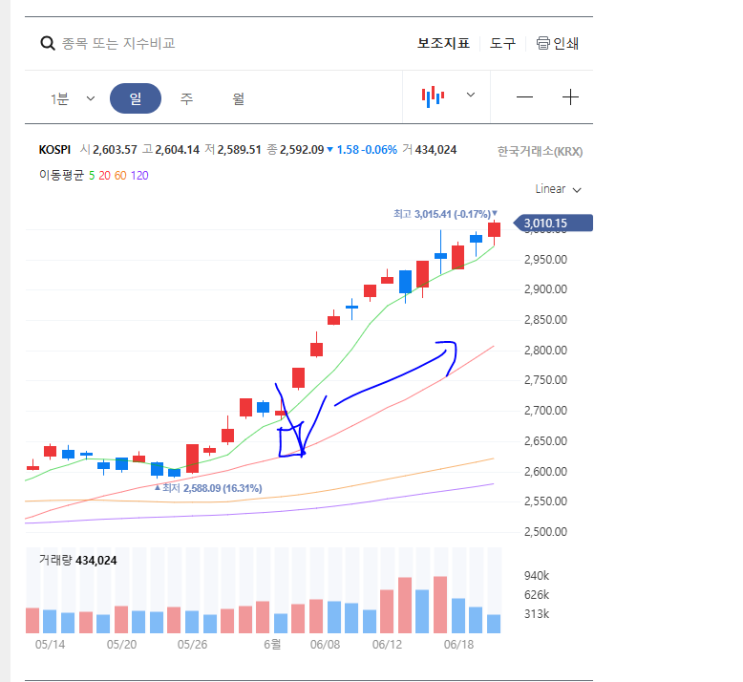743x682 pixels.
Task: Click the volume value 434,024 in header
Action: pyautogui.click(x=436, y=150)
